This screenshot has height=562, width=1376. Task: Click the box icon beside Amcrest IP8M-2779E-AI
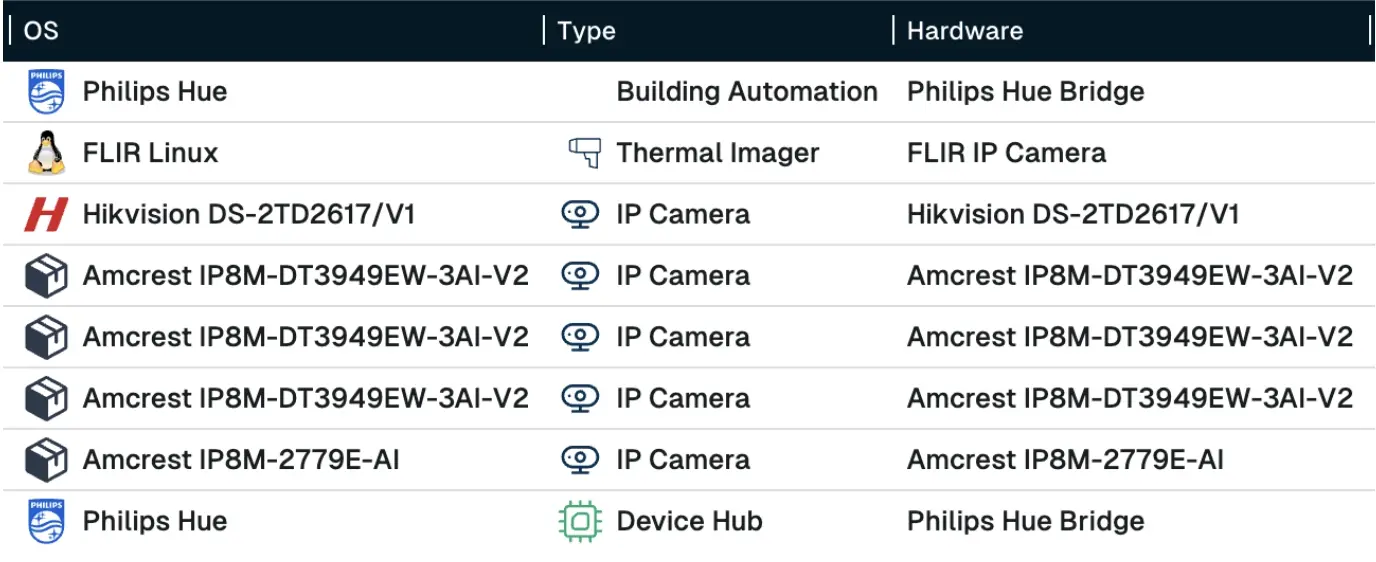46,460
